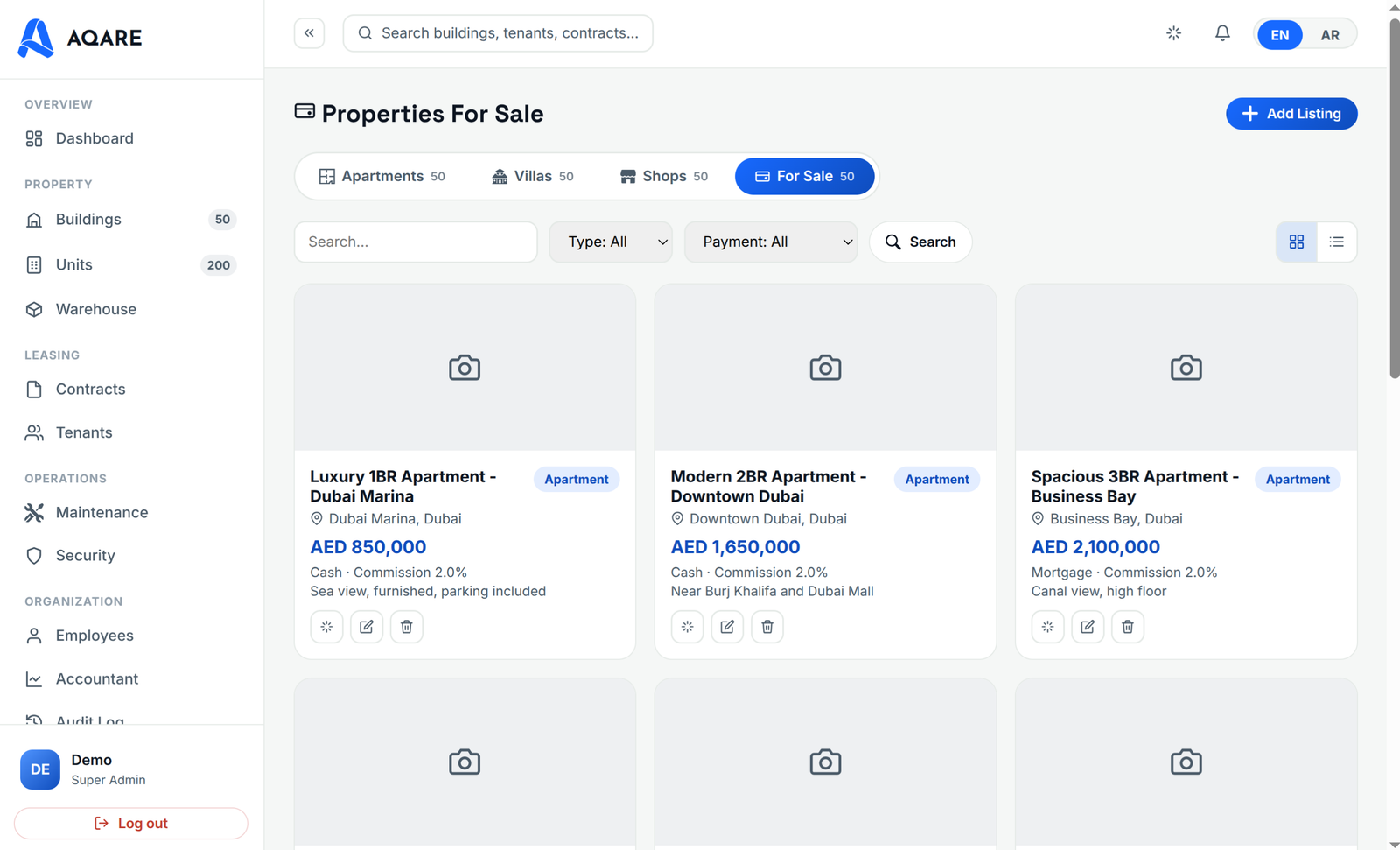
Task: Click the AQARE logo
Action: coord(80,38)
